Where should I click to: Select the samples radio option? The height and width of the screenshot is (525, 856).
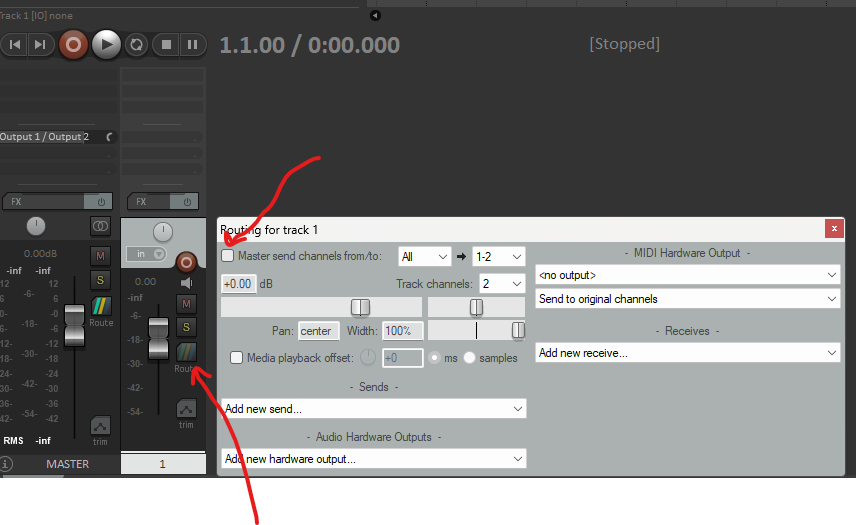(469, 358)
